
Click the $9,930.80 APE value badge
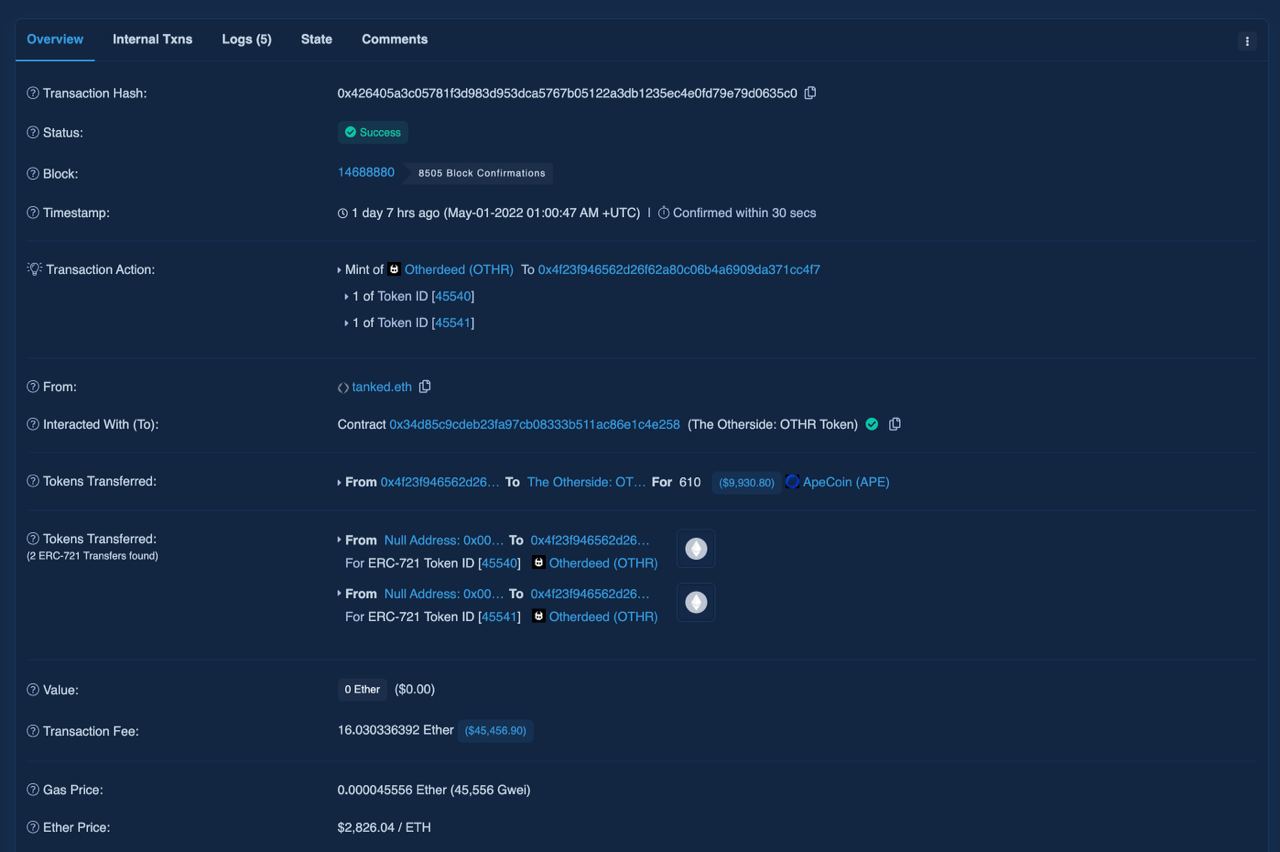coord(747,482)
